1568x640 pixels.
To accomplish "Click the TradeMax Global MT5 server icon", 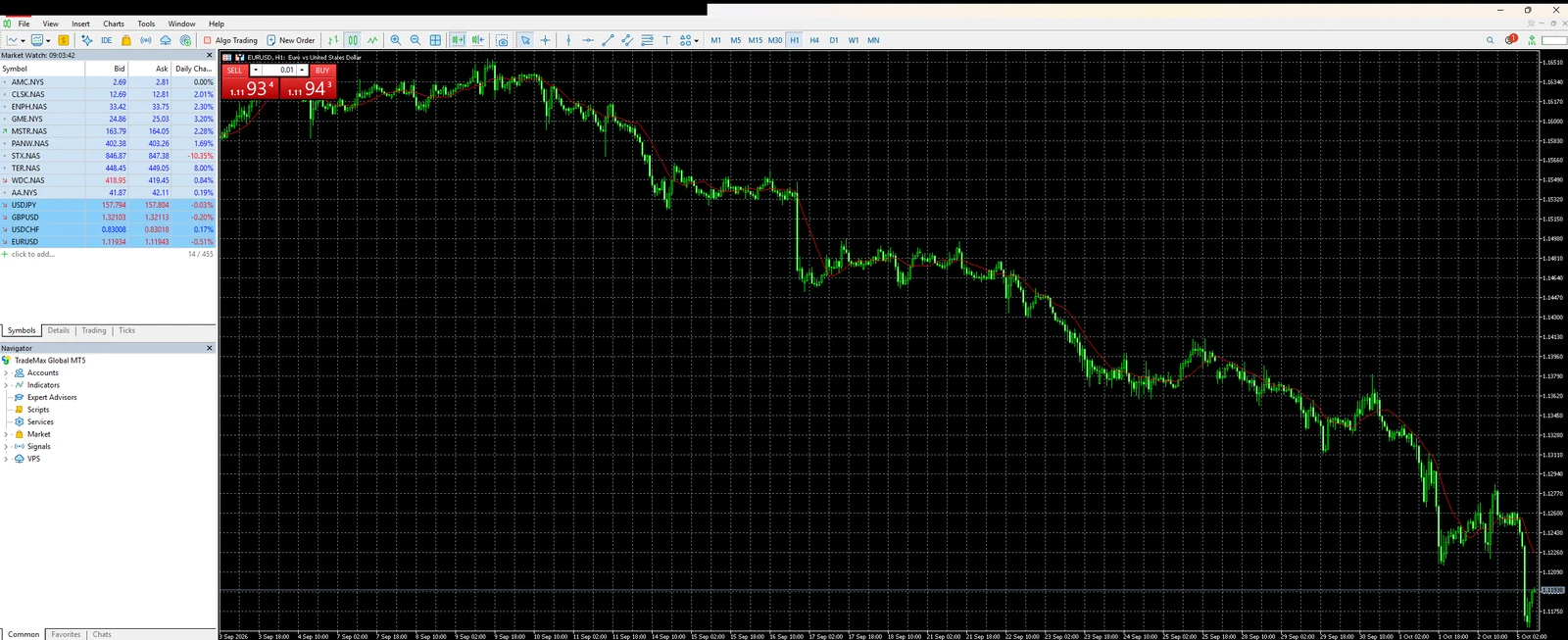I will pos(7,361).
